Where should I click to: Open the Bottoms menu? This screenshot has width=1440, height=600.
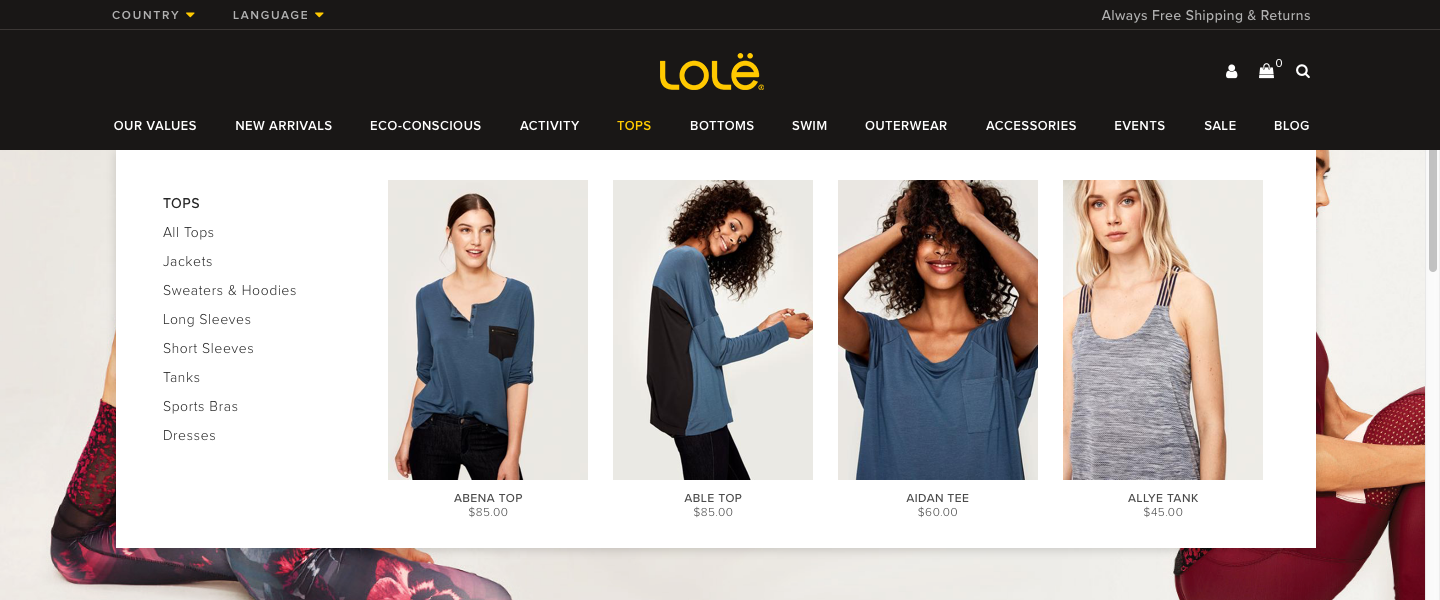click(722, 126)
